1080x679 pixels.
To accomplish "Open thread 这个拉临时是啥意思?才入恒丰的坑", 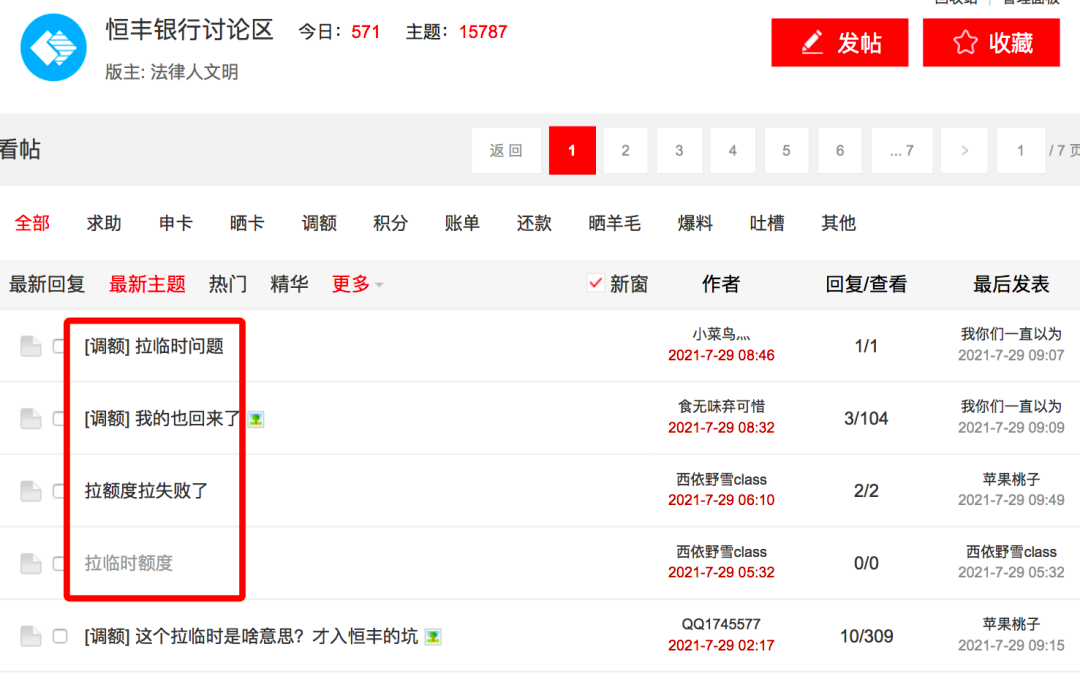I will pyautogui.click(x=276, y=636).
